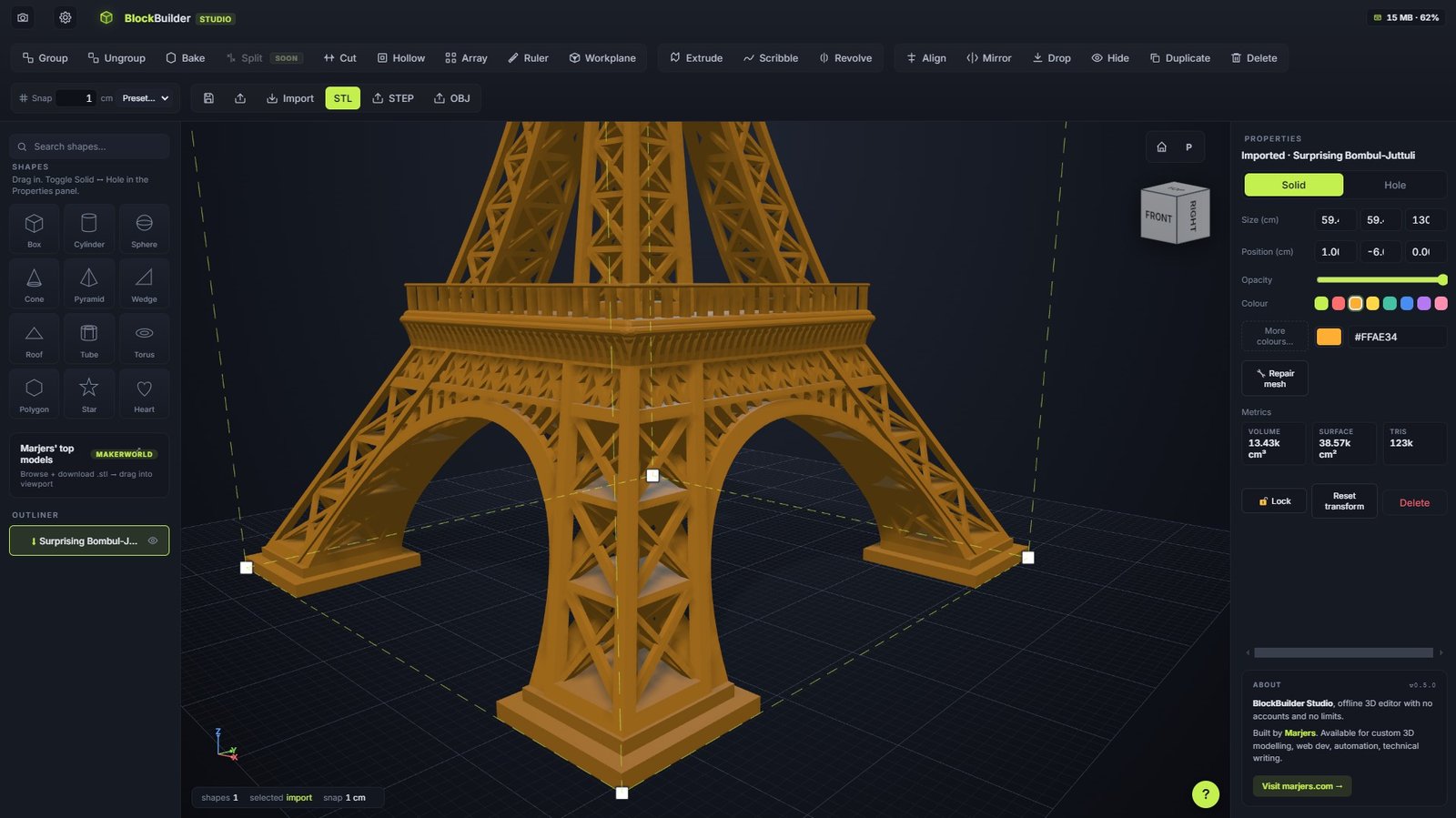Image resolution: width=1456 pixels, height=818 pixels.
Task: Select the Scribble tool
Action: (x=771, y=57)
